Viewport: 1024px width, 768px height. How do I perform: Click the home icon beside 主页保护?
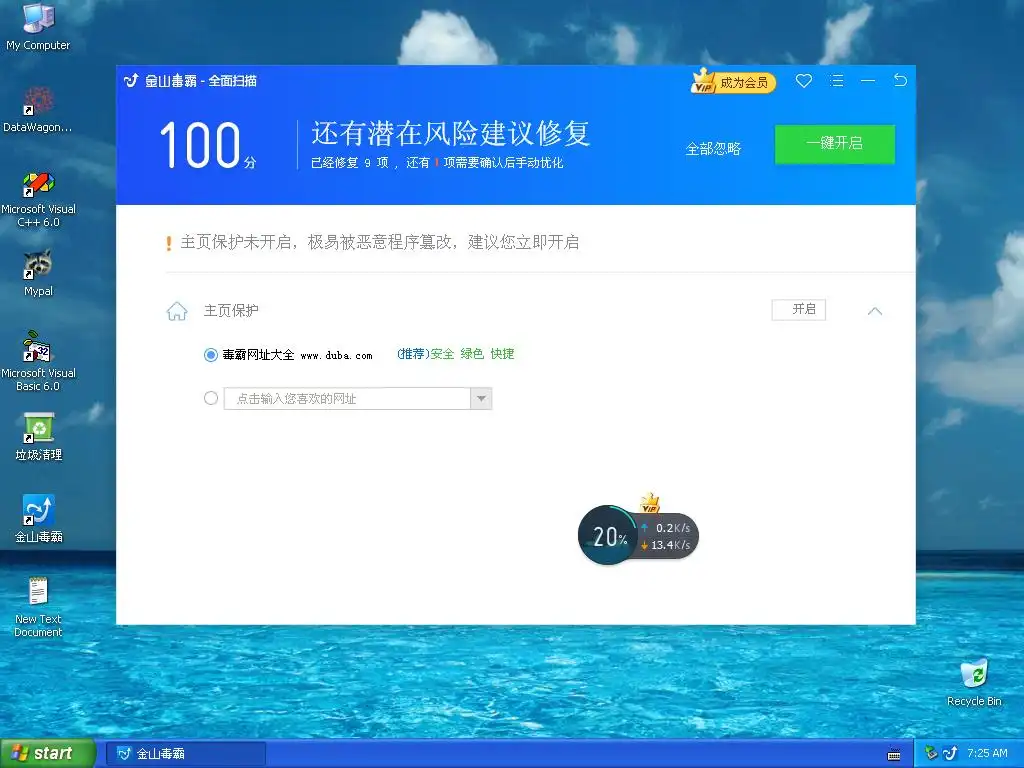click(x=177, y=311)
